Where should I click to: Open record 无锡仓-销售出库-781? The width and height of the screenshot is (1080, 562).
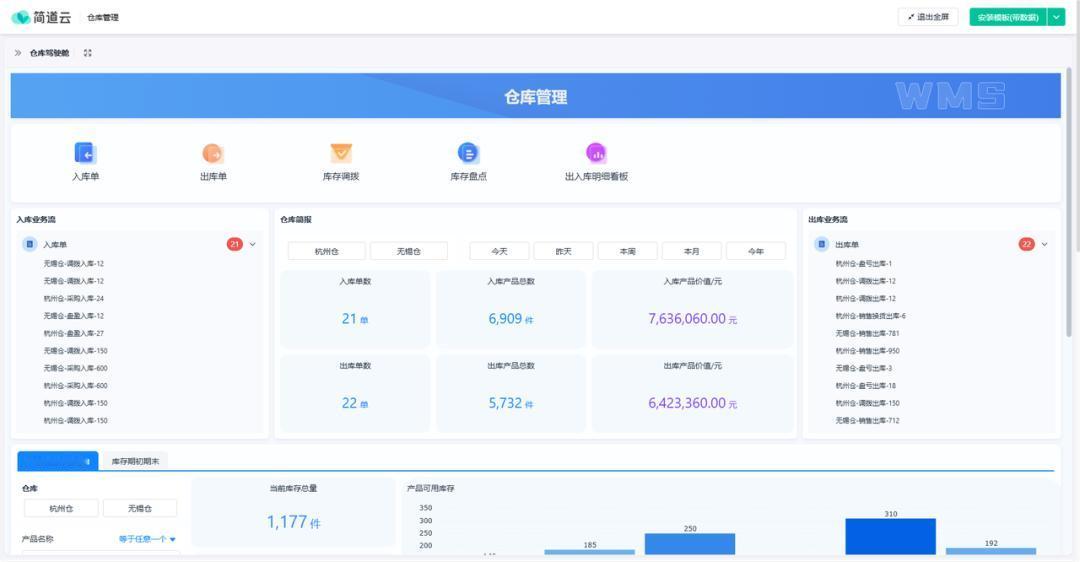[x=867, y=333]
